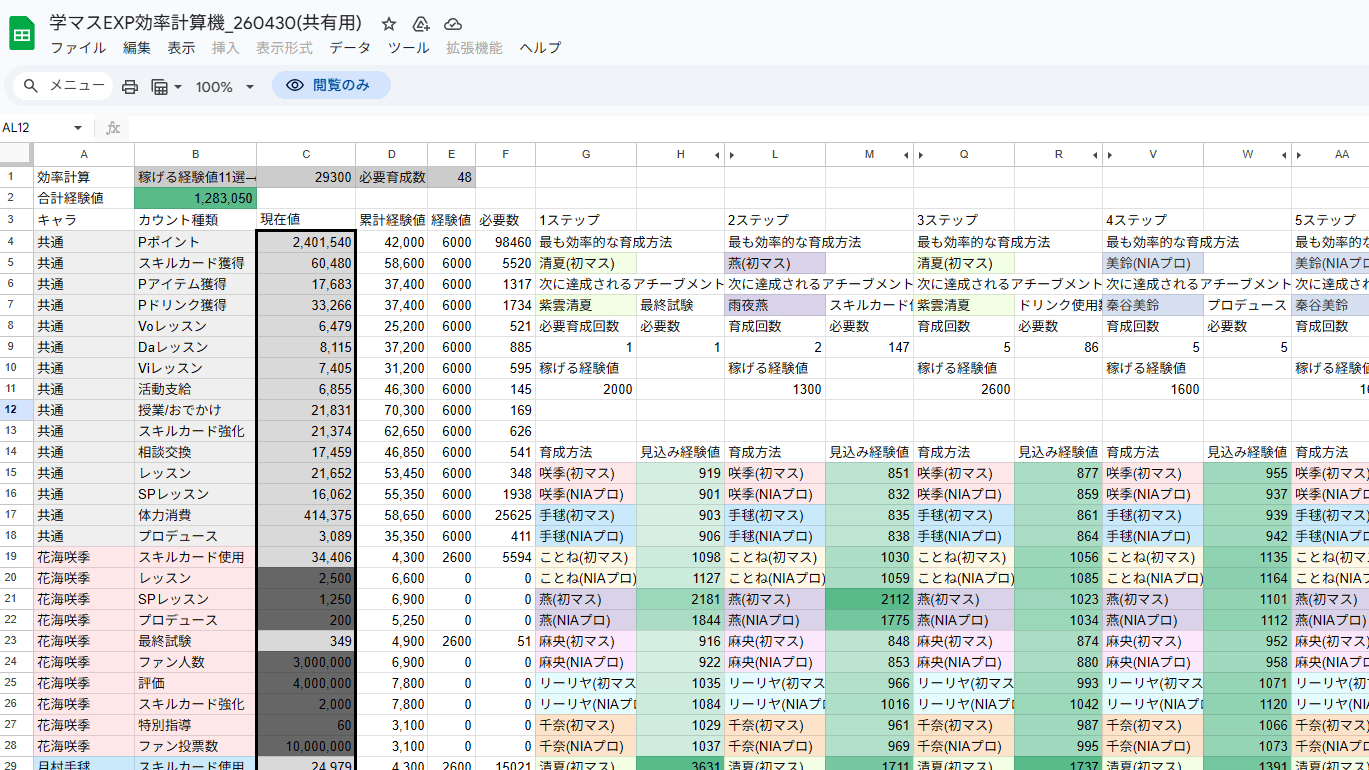Select the 体力消費 cell
1369x770 pixels.
click(x=195, y=515)
